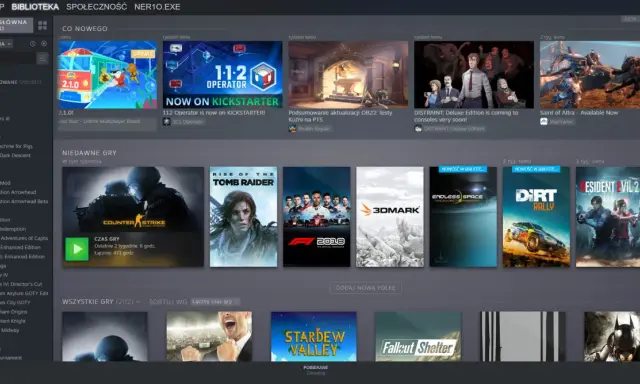Open F1 2018 game cover
The width and height of the screenshot is (640, 384).
click(317, 217)
